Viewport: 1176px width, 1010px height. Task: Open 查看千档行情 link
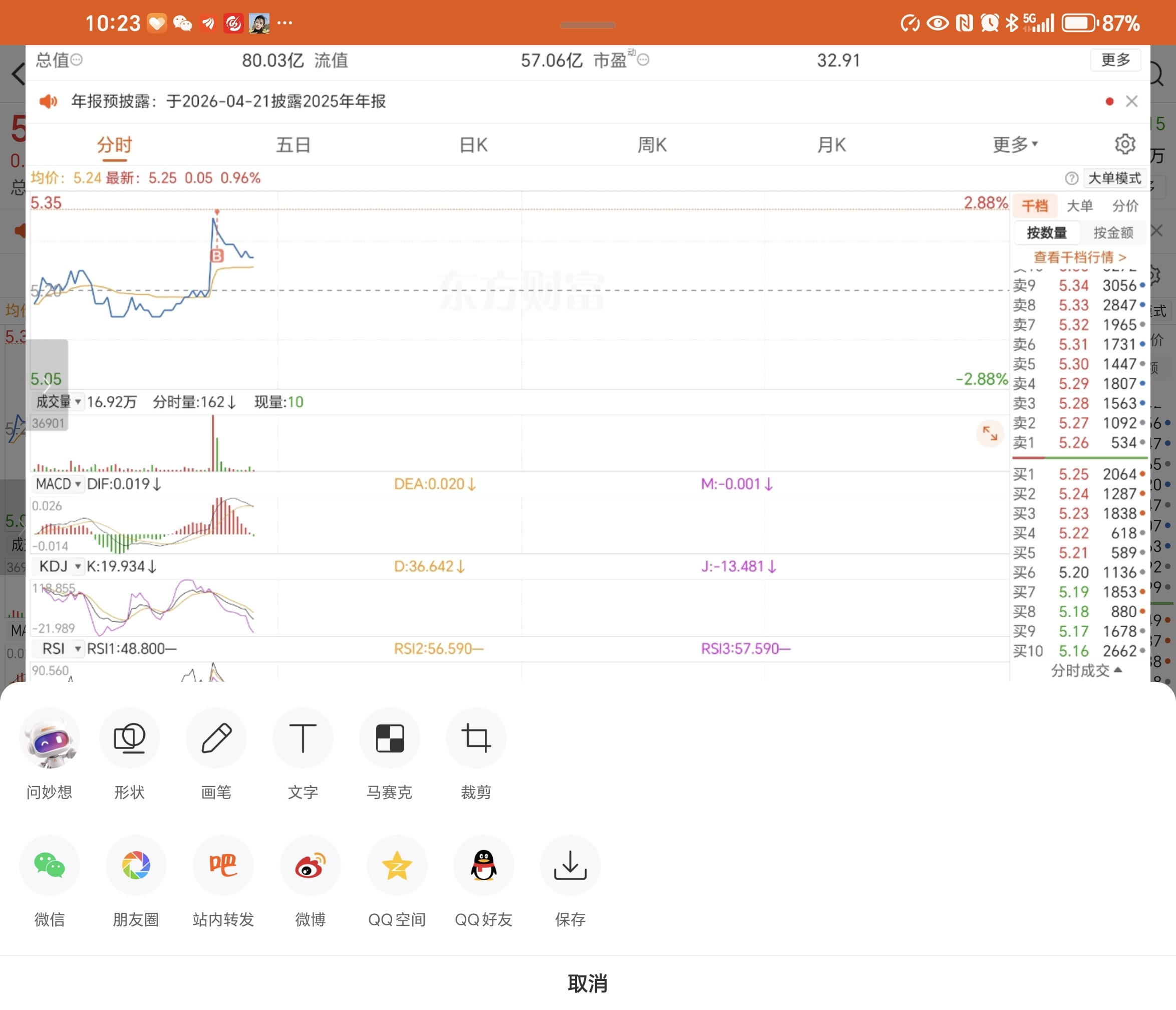1079,257
